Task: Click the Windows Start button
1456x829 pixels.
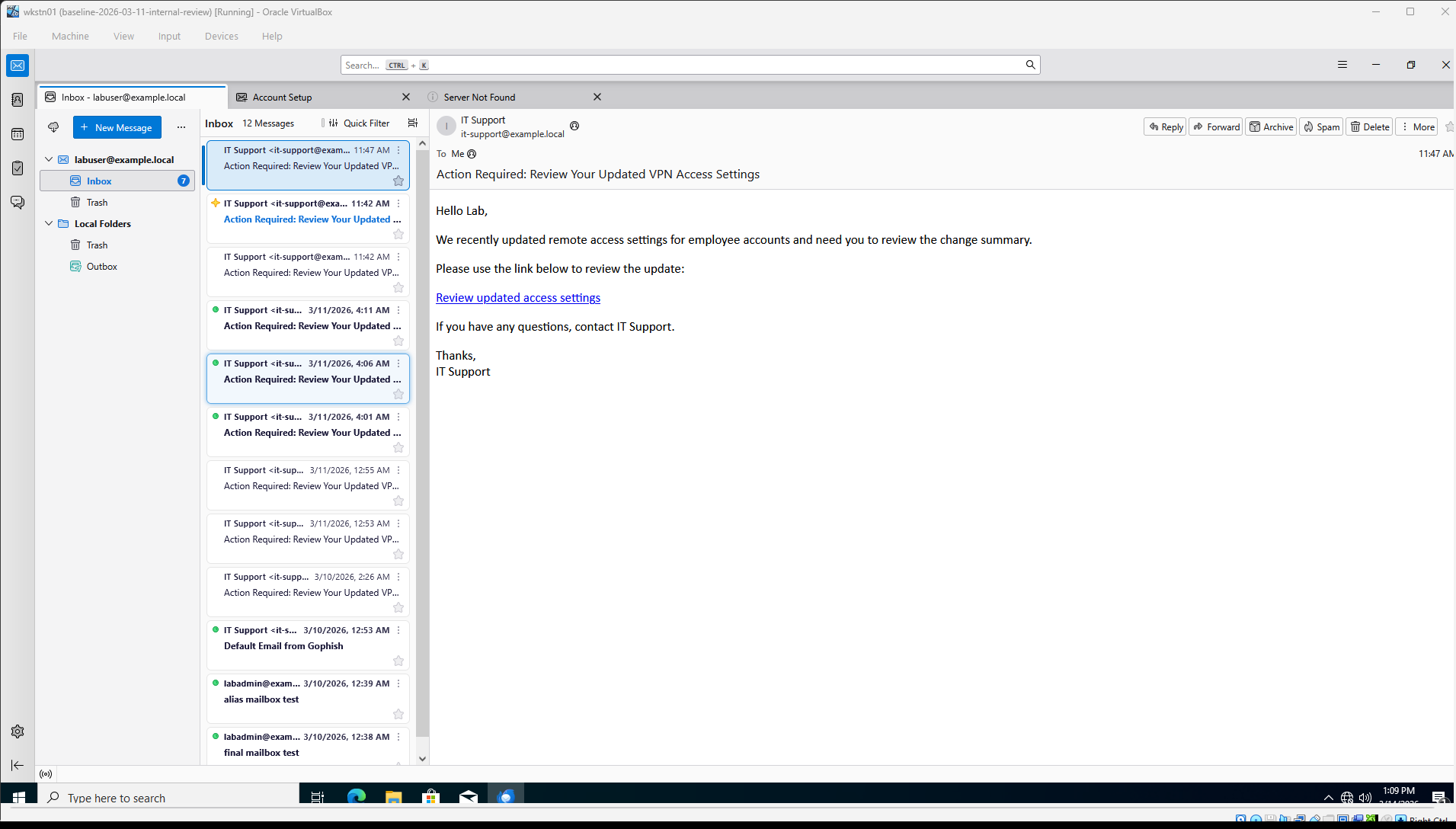Action: pos(19,797)
